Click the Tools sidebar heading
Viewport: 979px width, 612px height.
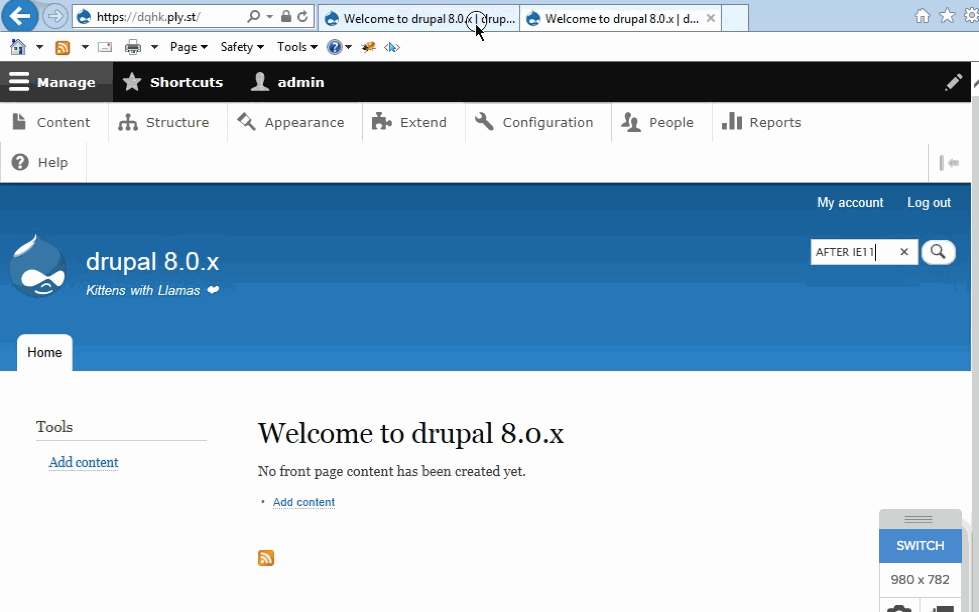pos(54,427)
